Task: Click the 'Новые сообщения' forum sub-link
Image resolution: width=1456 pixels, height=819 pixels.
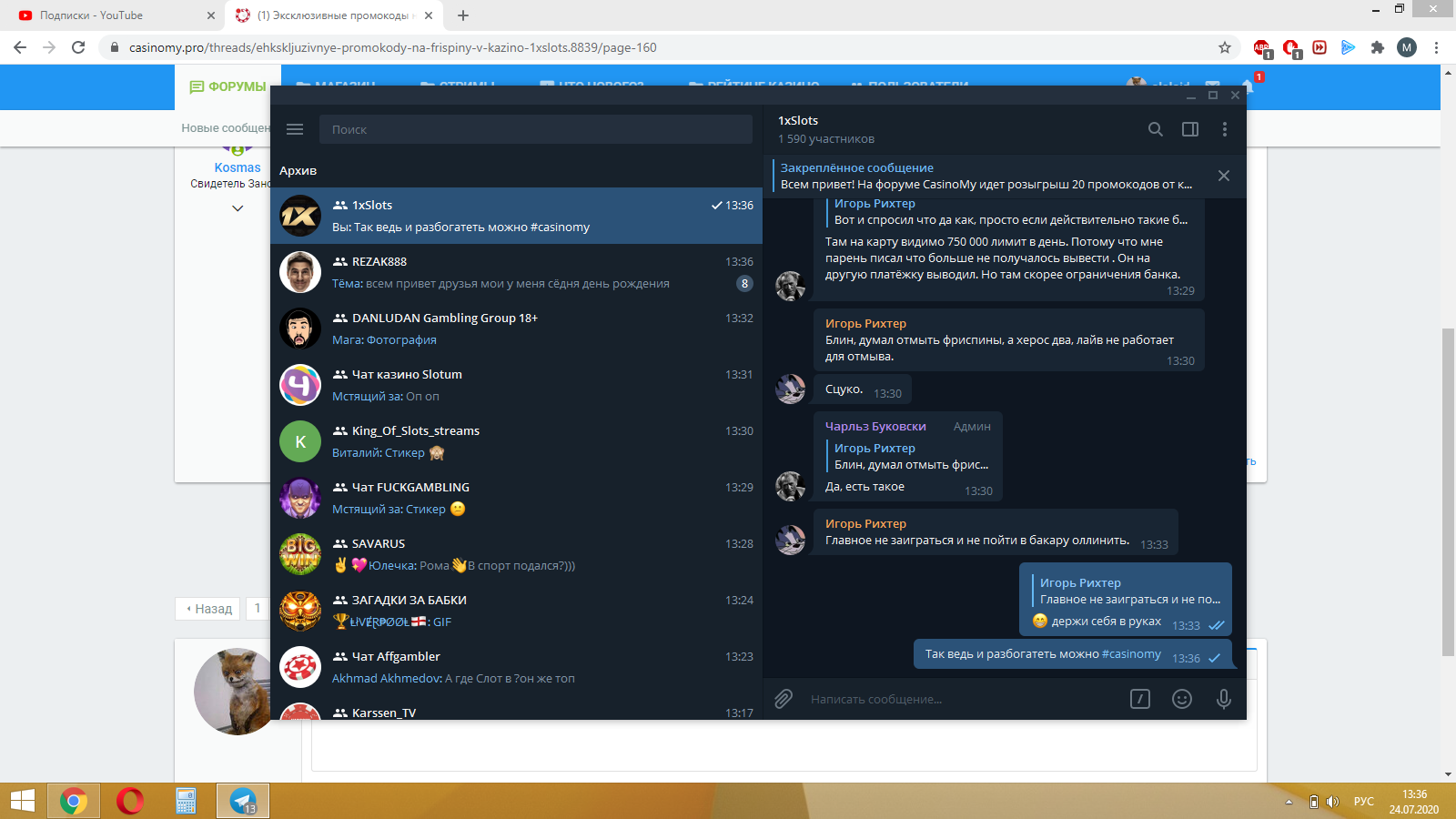Action: tap(226, 128)
